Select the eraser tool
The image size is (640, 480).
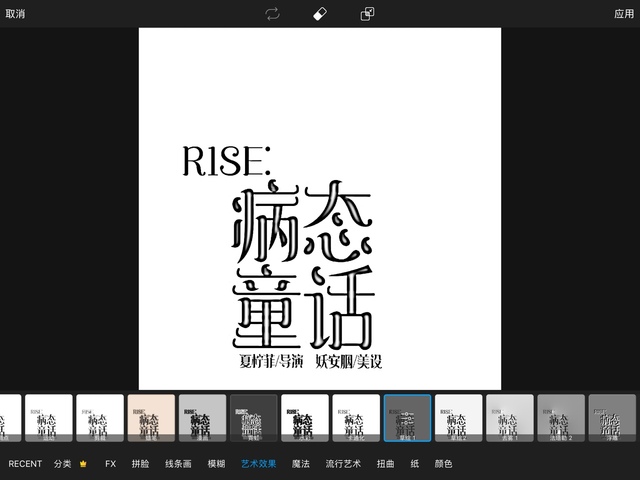tap(320, 14)
